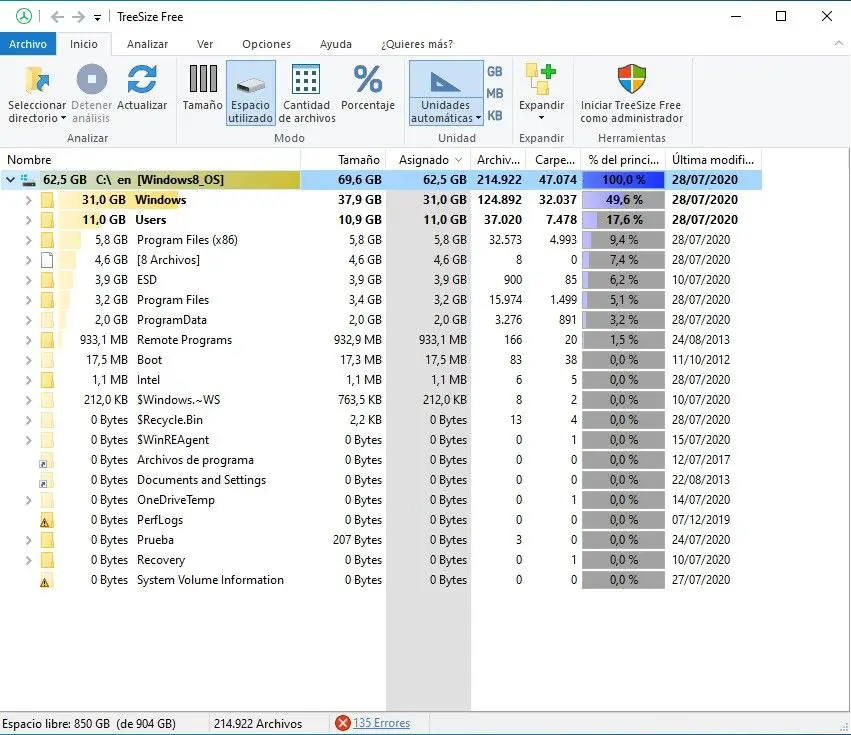Expand the Windows folder node
The image size is (851, 735).
pos(28,200)
